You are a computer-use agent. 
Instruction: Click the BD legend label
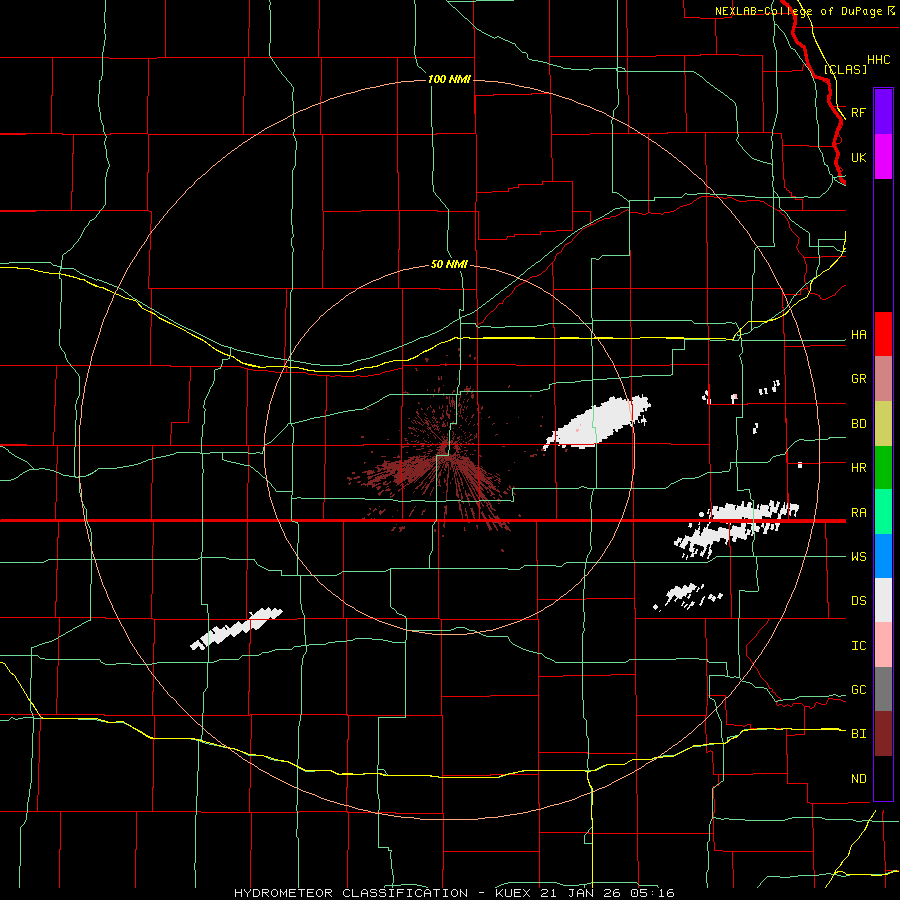858,424
